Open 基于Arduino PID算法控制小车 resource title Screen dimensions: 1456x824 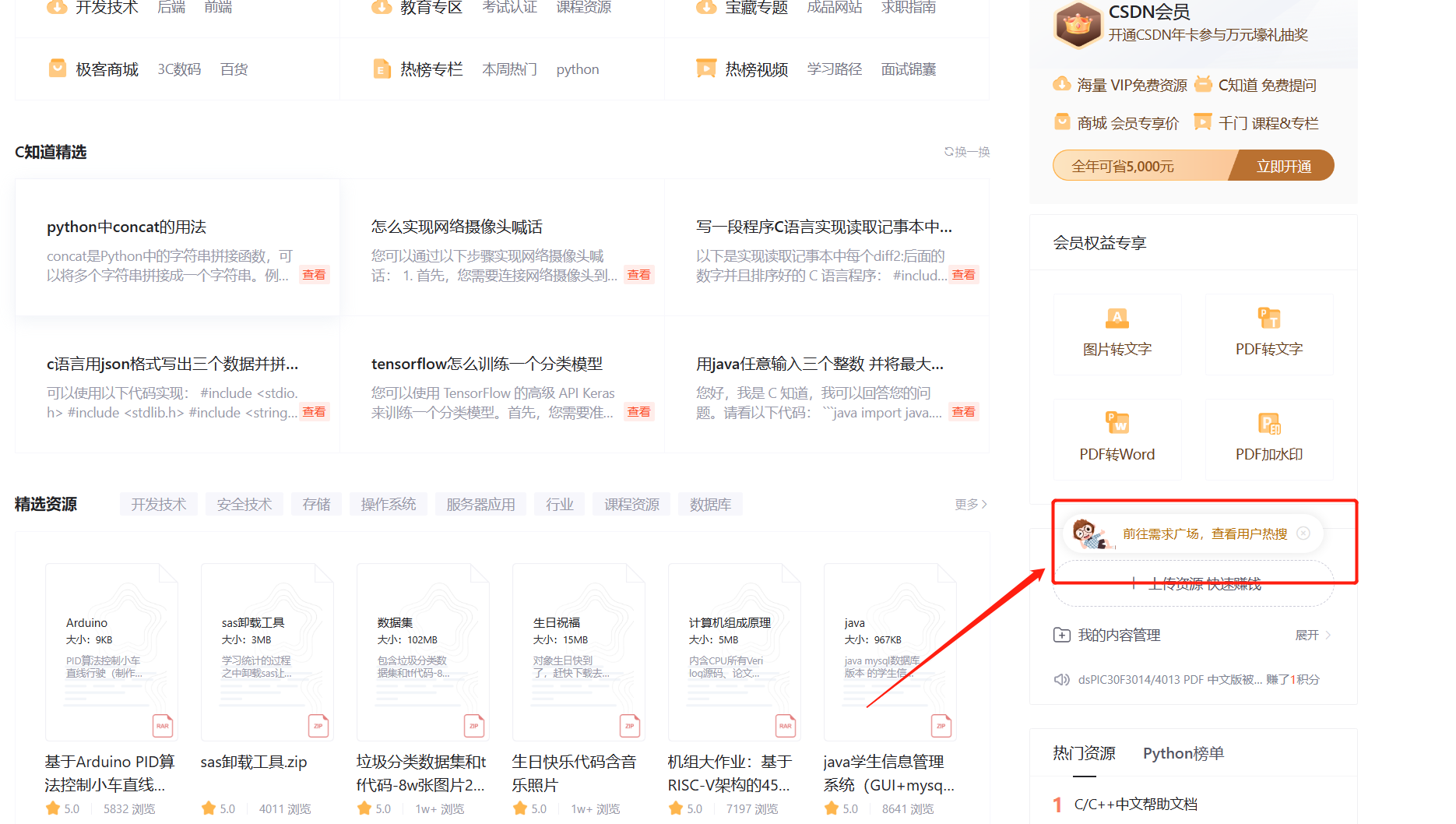click(110, 773)
